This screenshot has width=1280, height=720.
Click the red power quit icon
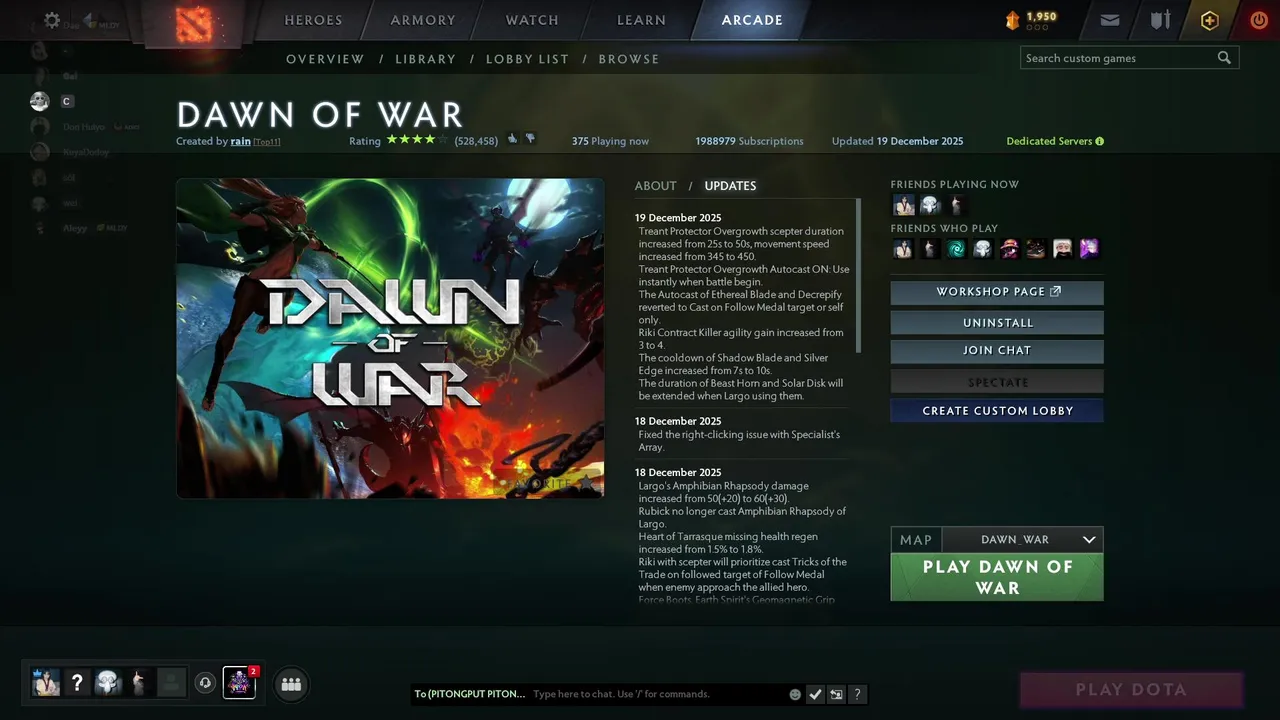click(1259, 20)
